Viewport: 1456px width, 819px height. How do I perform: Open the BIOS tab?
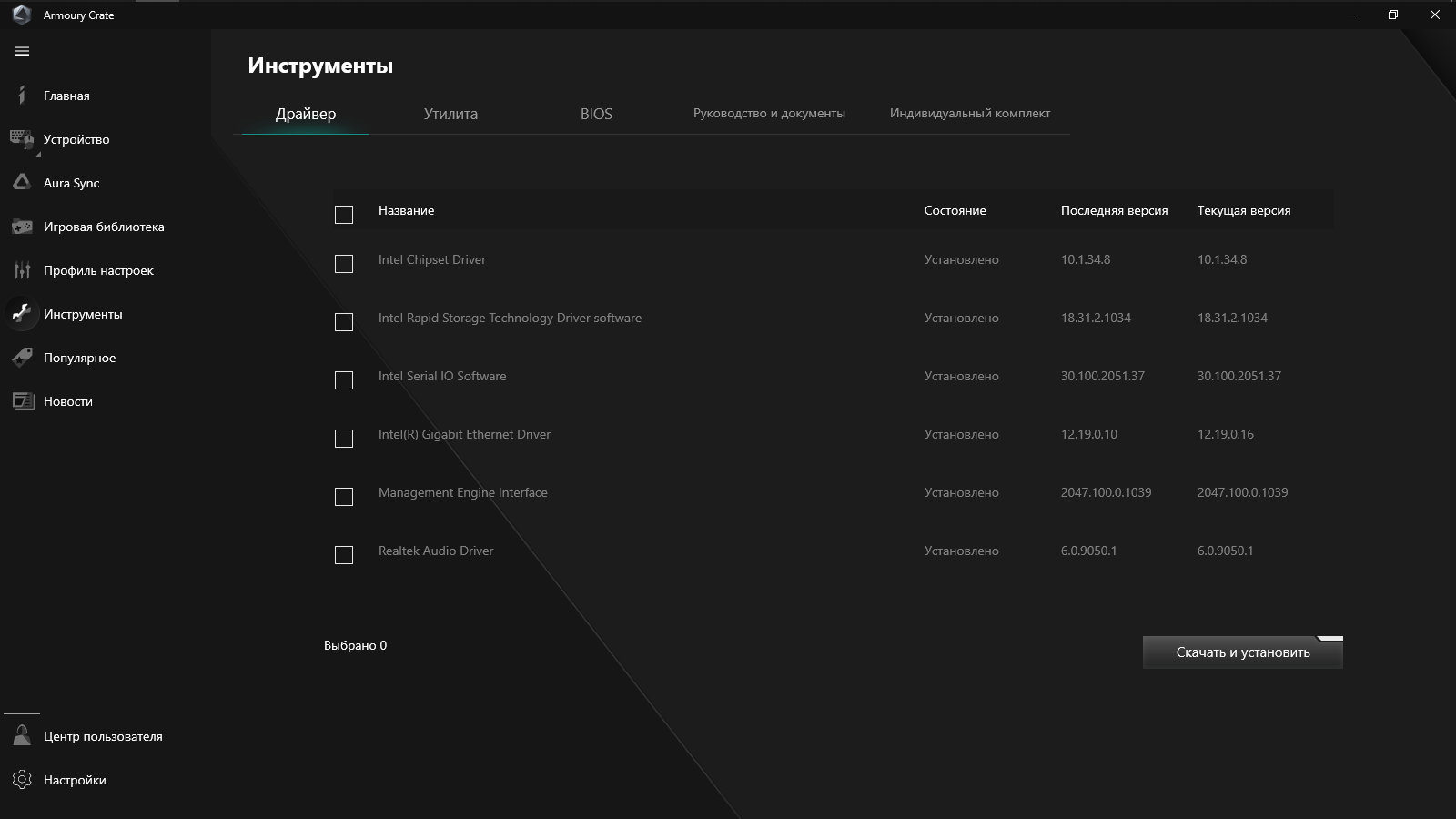tap(596, 114)
